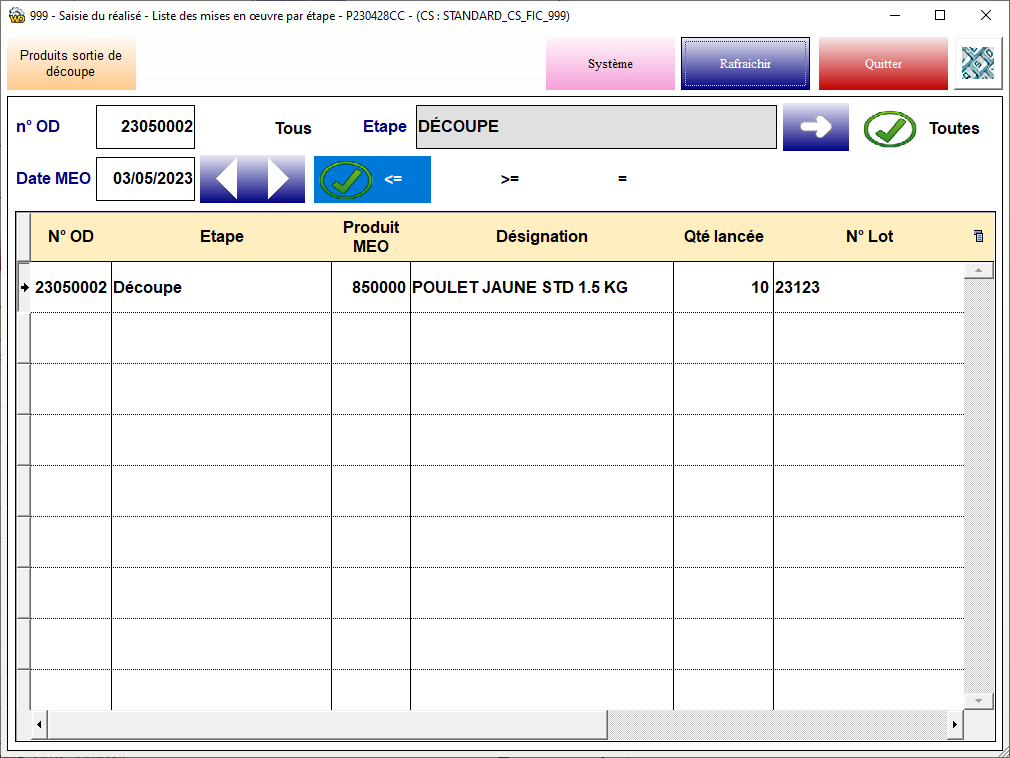Open the Système menu button

(610, 64)
